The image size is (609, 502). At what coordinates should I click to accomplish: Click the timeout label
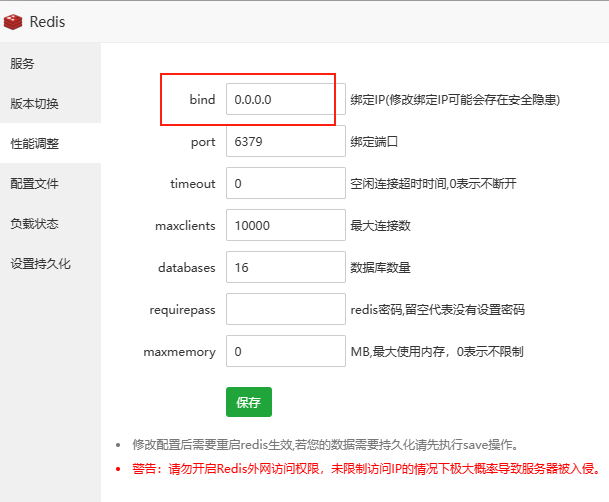193,183
